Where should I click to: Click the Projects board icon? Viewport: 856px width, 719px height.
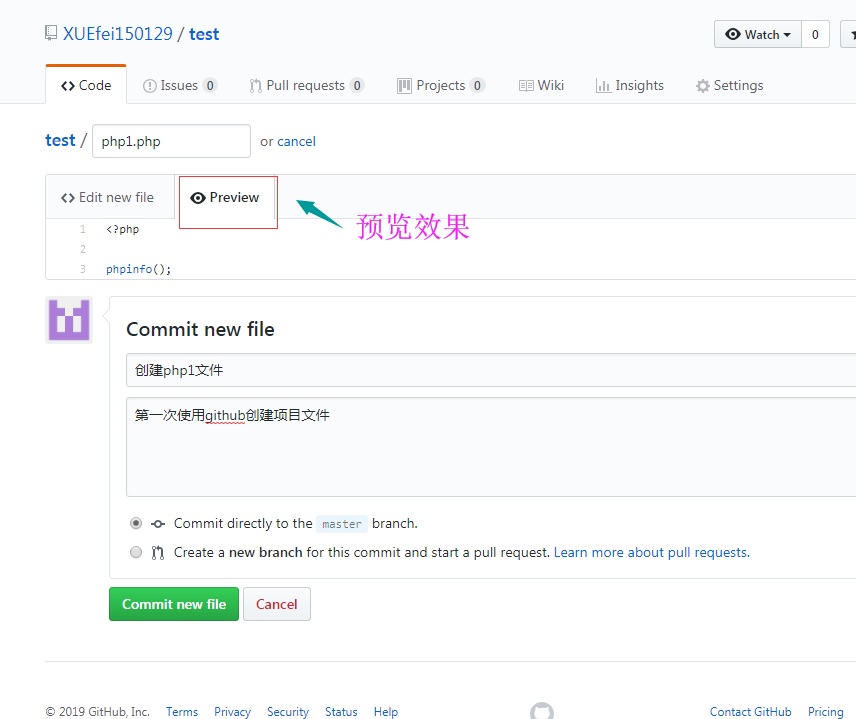coord(405,86)
